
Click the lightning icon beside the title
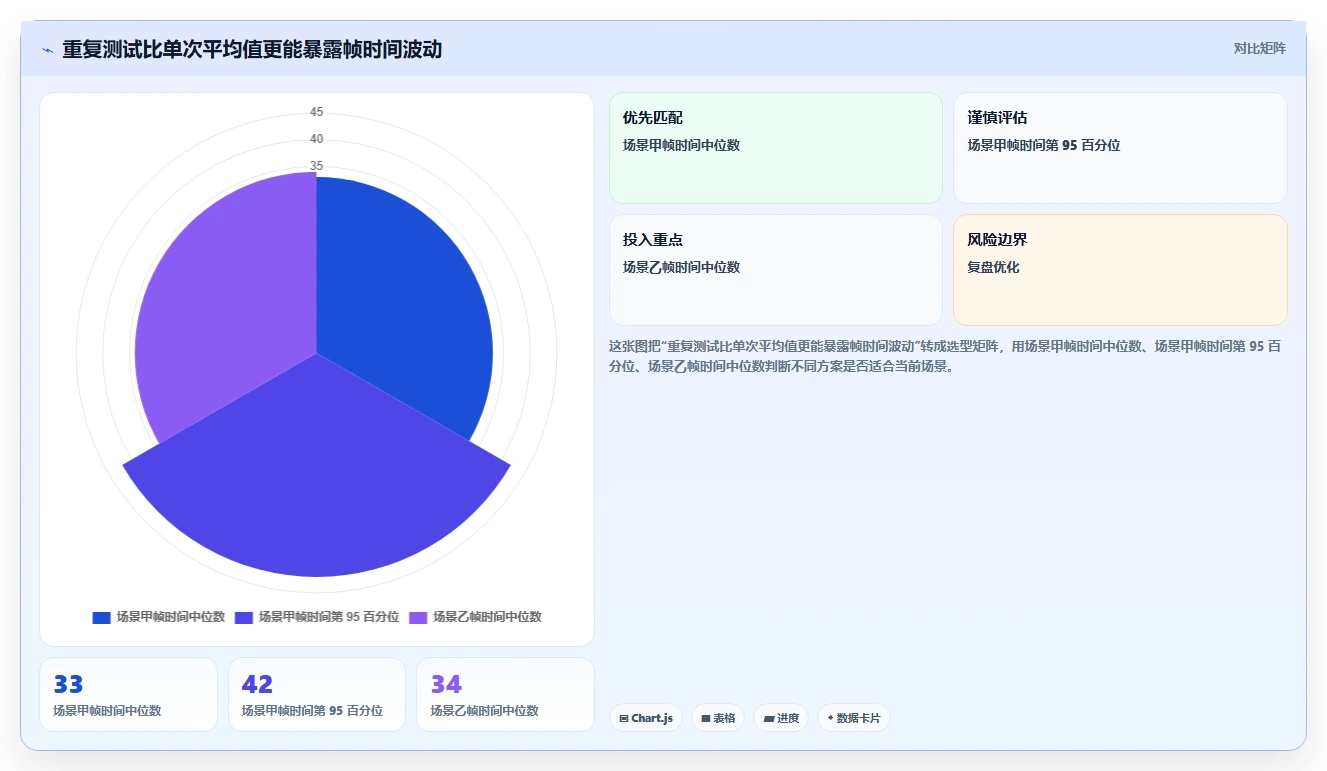(x=47, y=50)
